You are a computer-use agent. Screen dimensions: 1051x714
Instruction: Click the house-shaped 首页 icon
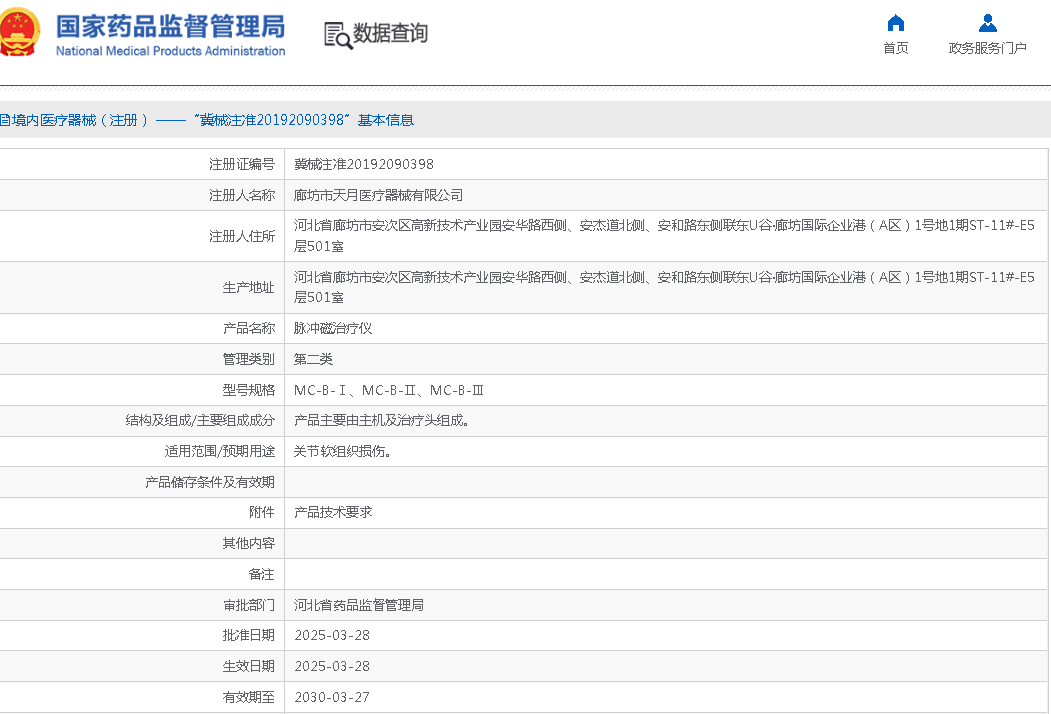coord(895,23)
